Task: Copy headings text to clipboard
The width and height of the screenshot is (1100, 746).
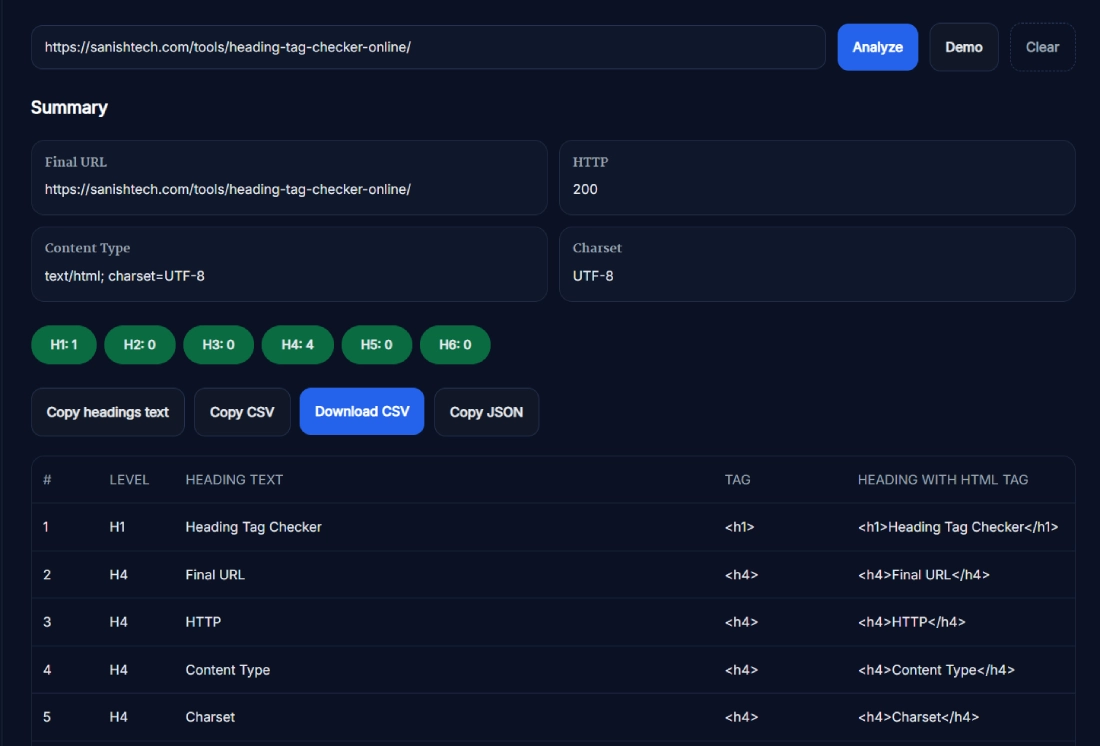Action: click(108, 412)
